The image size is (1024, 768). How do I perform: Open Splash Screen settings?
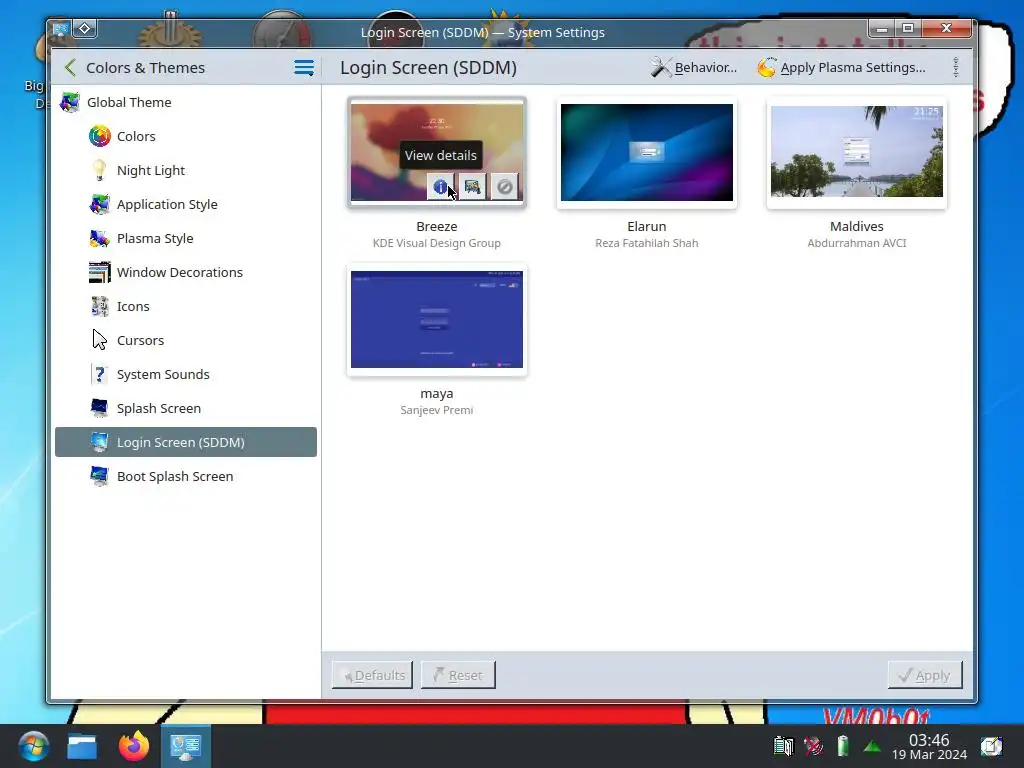pyautogui.click(x=186, y=408)
